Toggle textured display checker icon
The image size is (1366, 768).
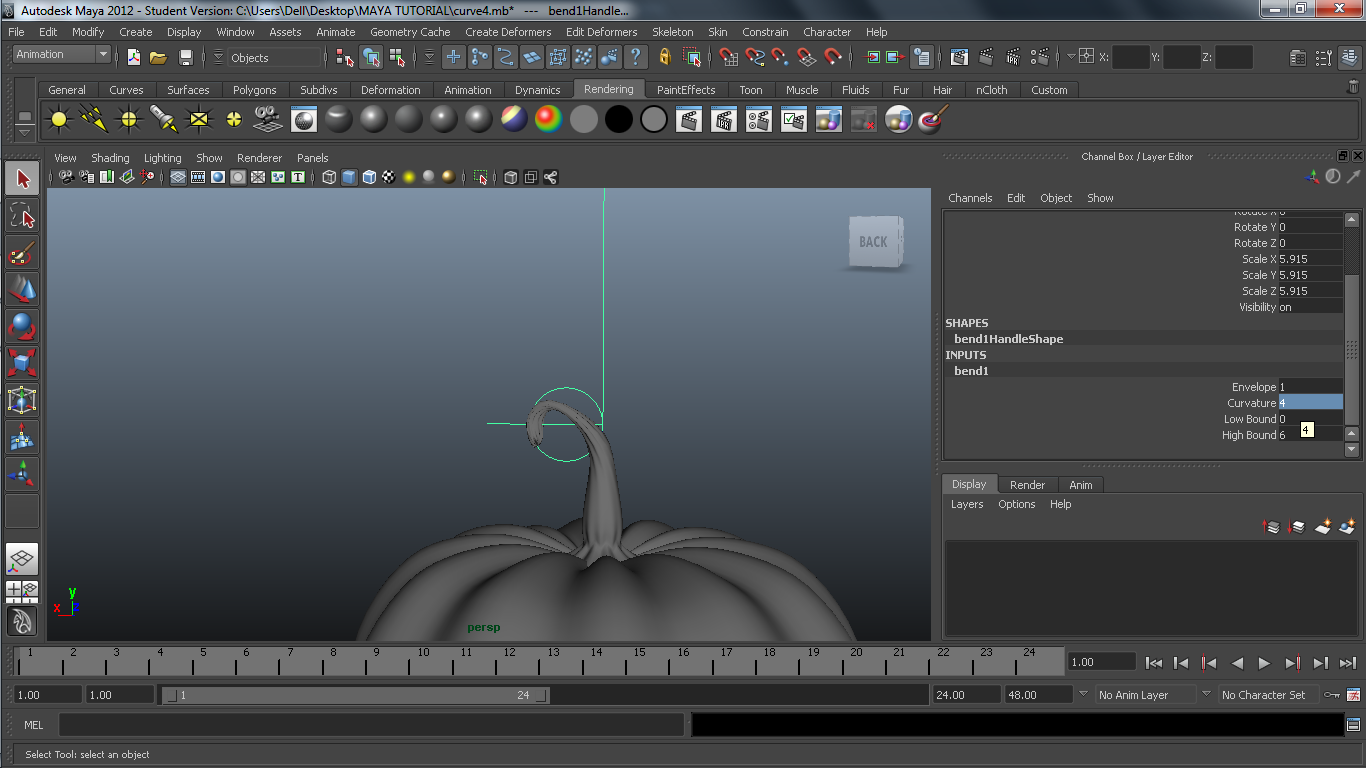pos(389,177)
